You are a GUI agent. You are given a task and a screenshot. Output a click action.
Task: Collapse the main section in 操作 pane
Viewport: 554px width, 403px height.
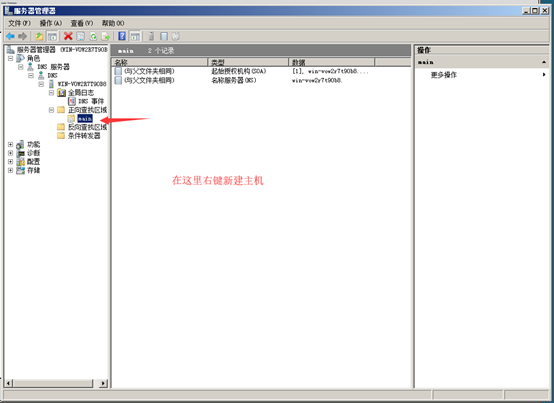tap(544, 62)
